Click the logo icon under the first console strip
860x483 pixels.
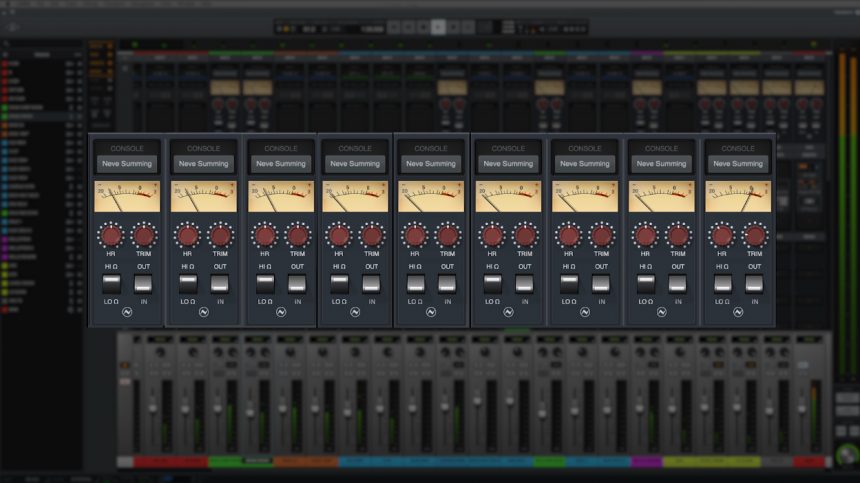tap(127, 312)
